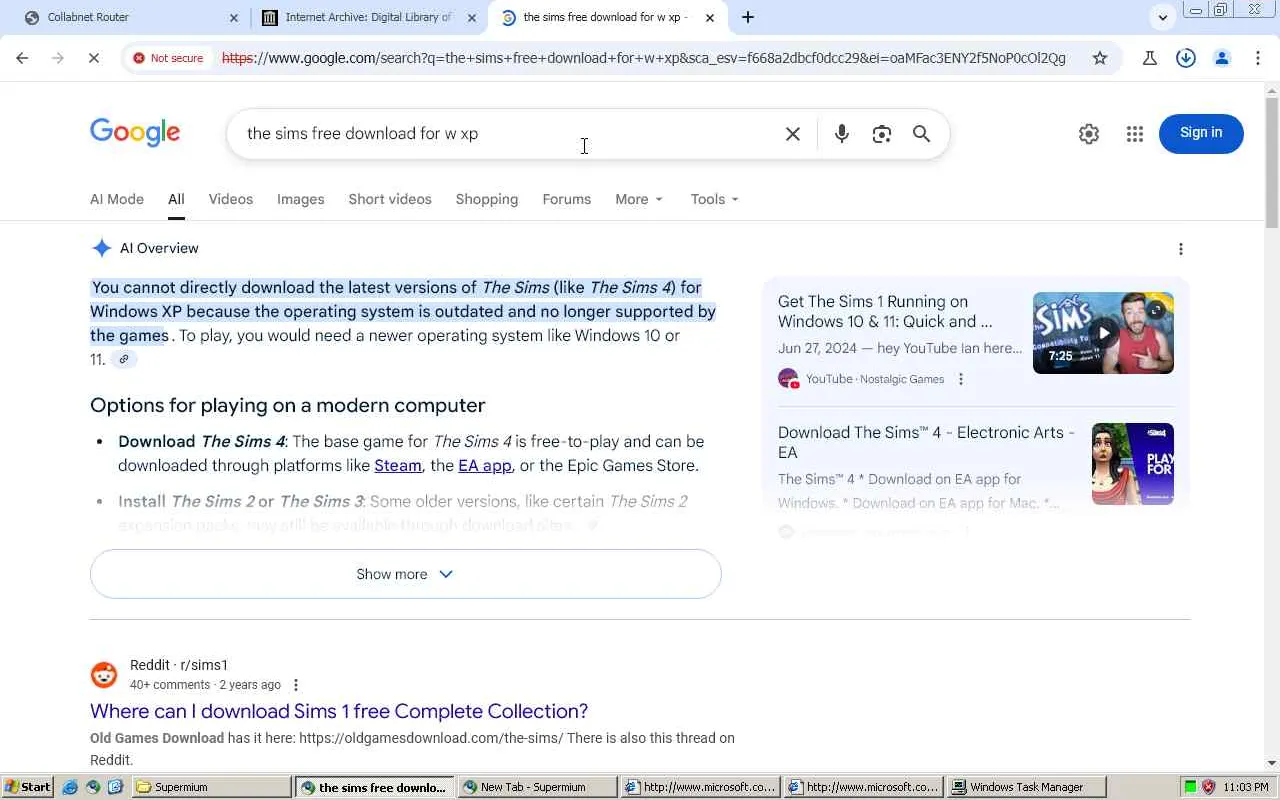Submit search using the magnifier icon

[922, 134]
